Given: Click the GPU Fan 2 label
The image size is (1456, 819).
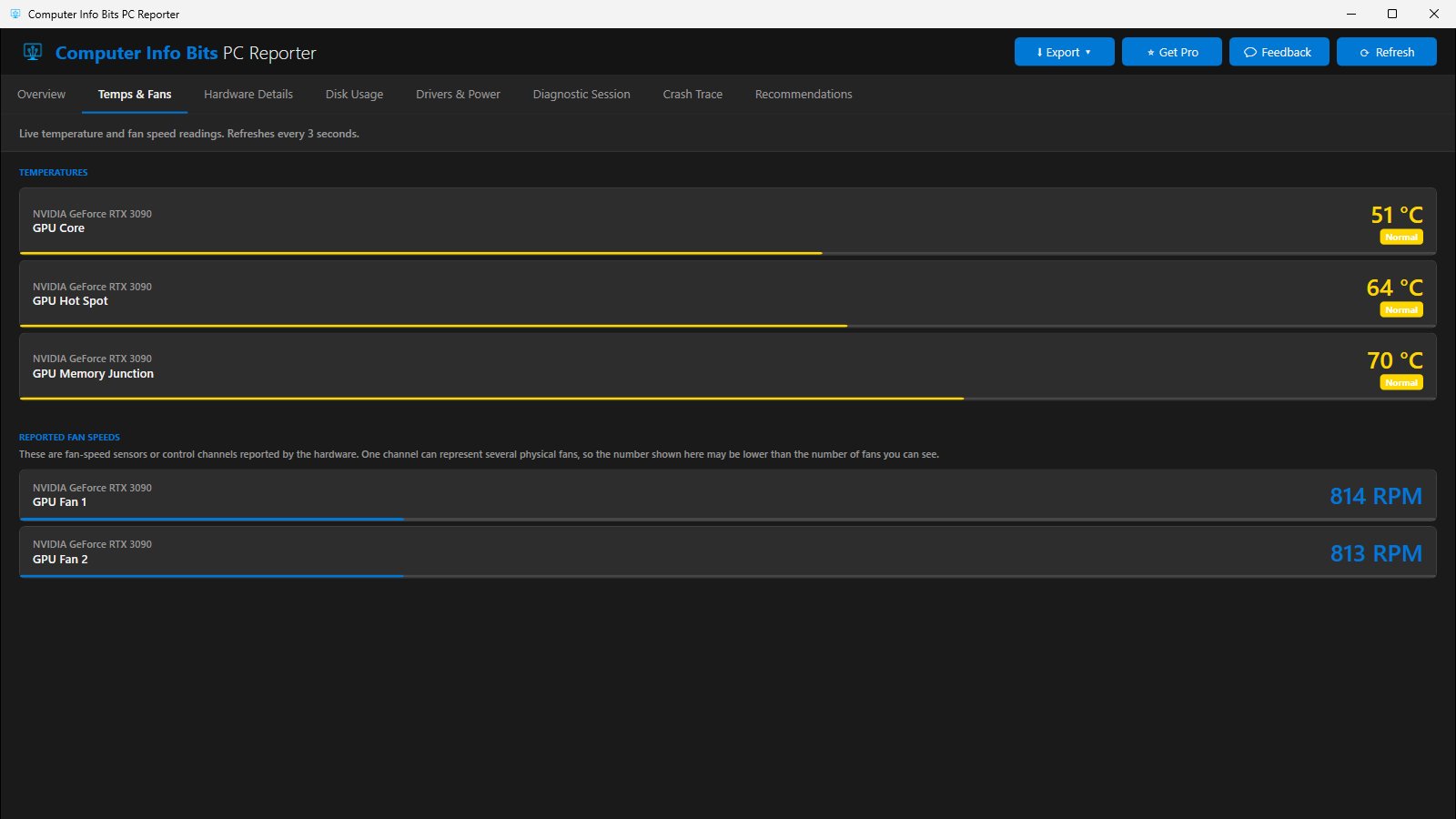Looking at the screenshot, I should click(x=60, y=560).
